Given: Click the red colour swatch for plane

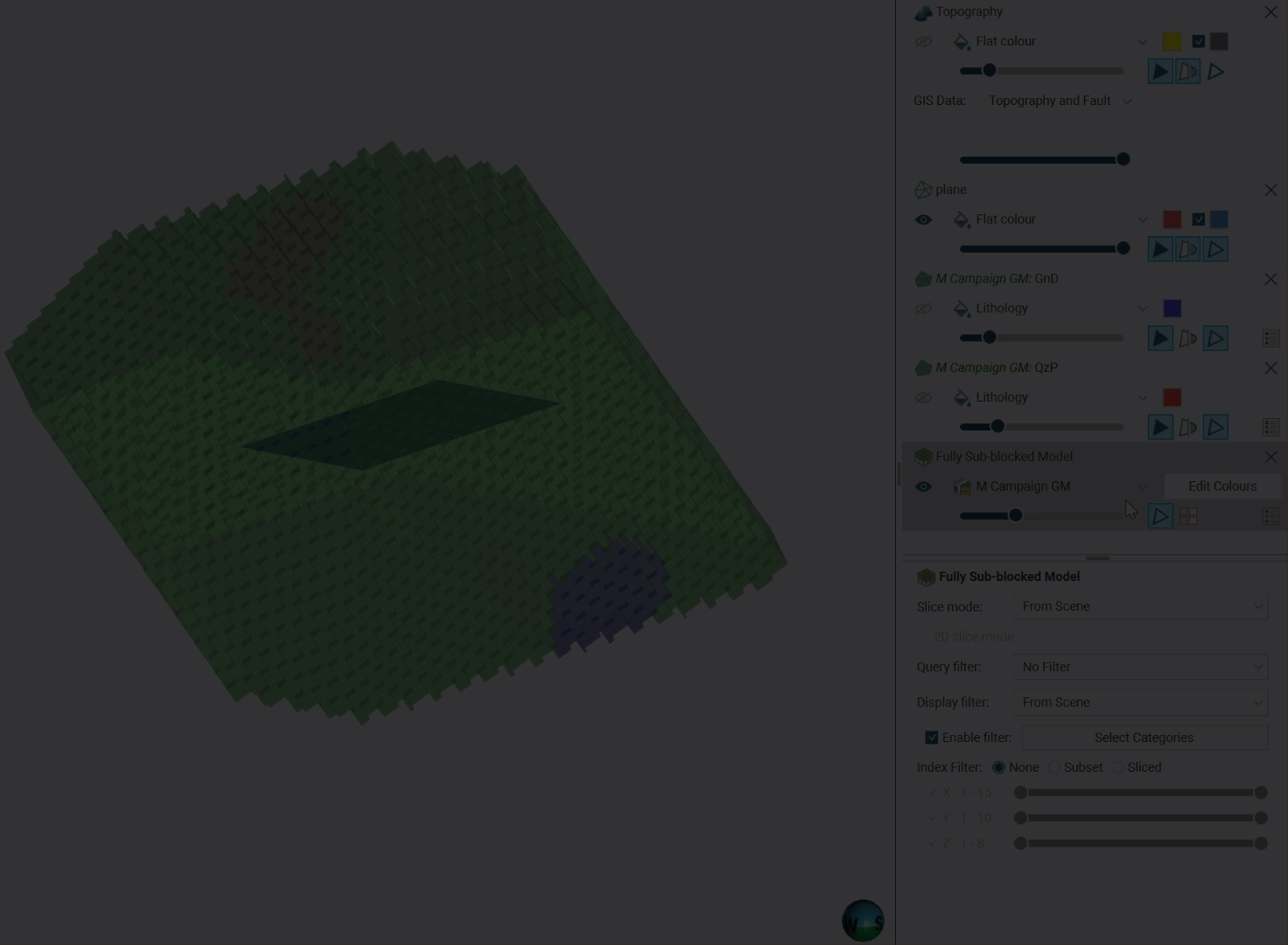Looking at the screenshot, I should coord(1172,220).
